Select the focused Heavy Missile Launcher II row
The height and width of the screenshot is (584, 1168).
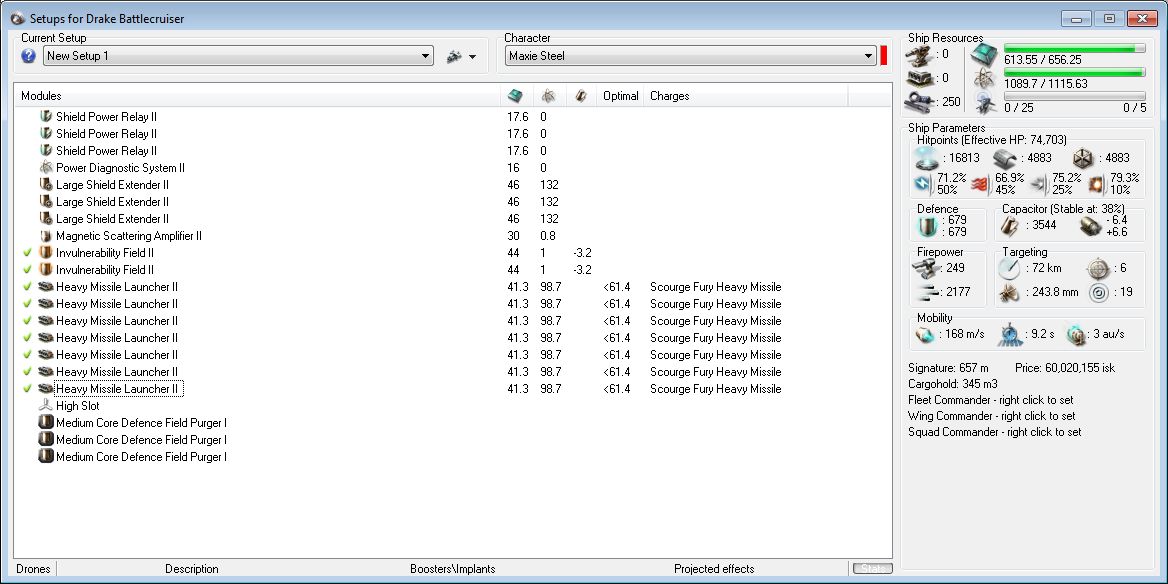pyautogui.click(x=453, y=389)
